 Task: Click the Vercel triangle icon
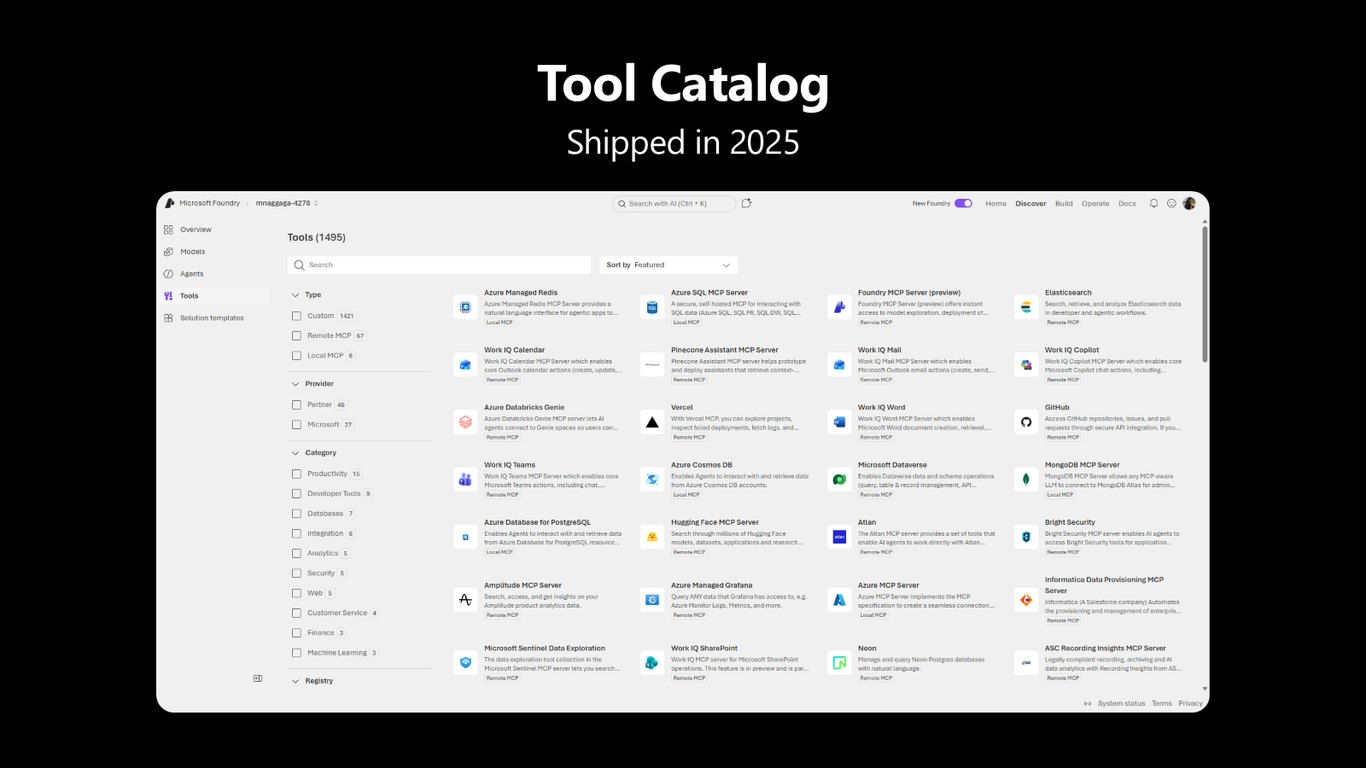coord(652,422)
